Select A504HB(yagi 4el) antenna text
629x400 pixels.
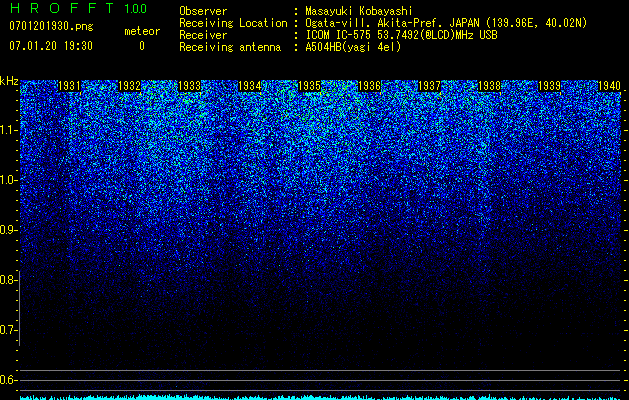tap(353, 47)
